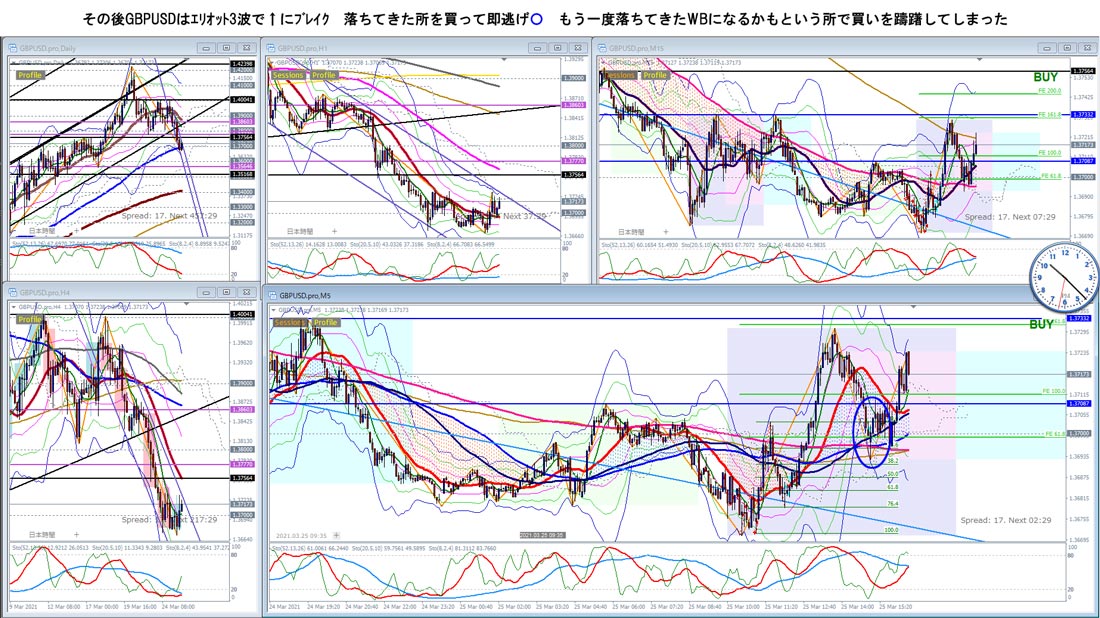The height and width of the screenshot is (618, 1100).
Task: Toggle the Profile overlay in the Daily chart
Action: [x=30, y=75]
